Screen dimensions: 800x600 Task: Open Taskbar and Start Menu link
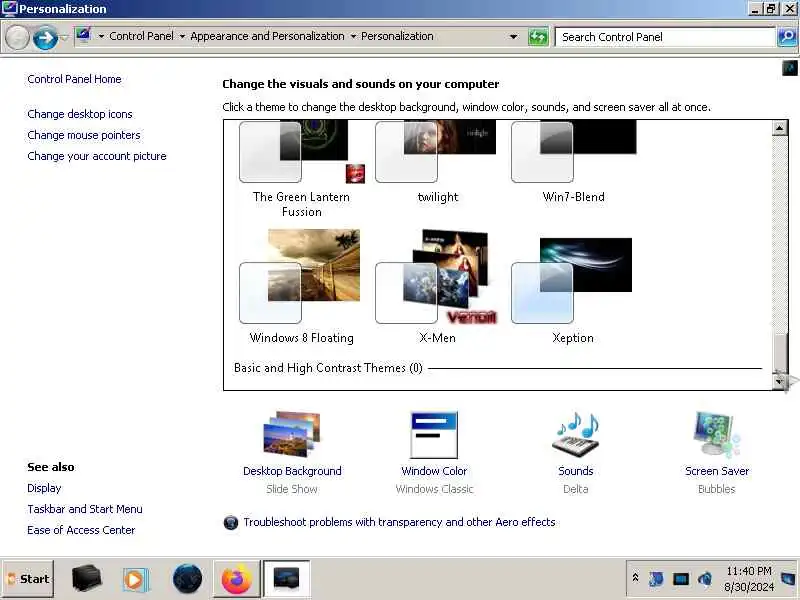pos(85,509)
